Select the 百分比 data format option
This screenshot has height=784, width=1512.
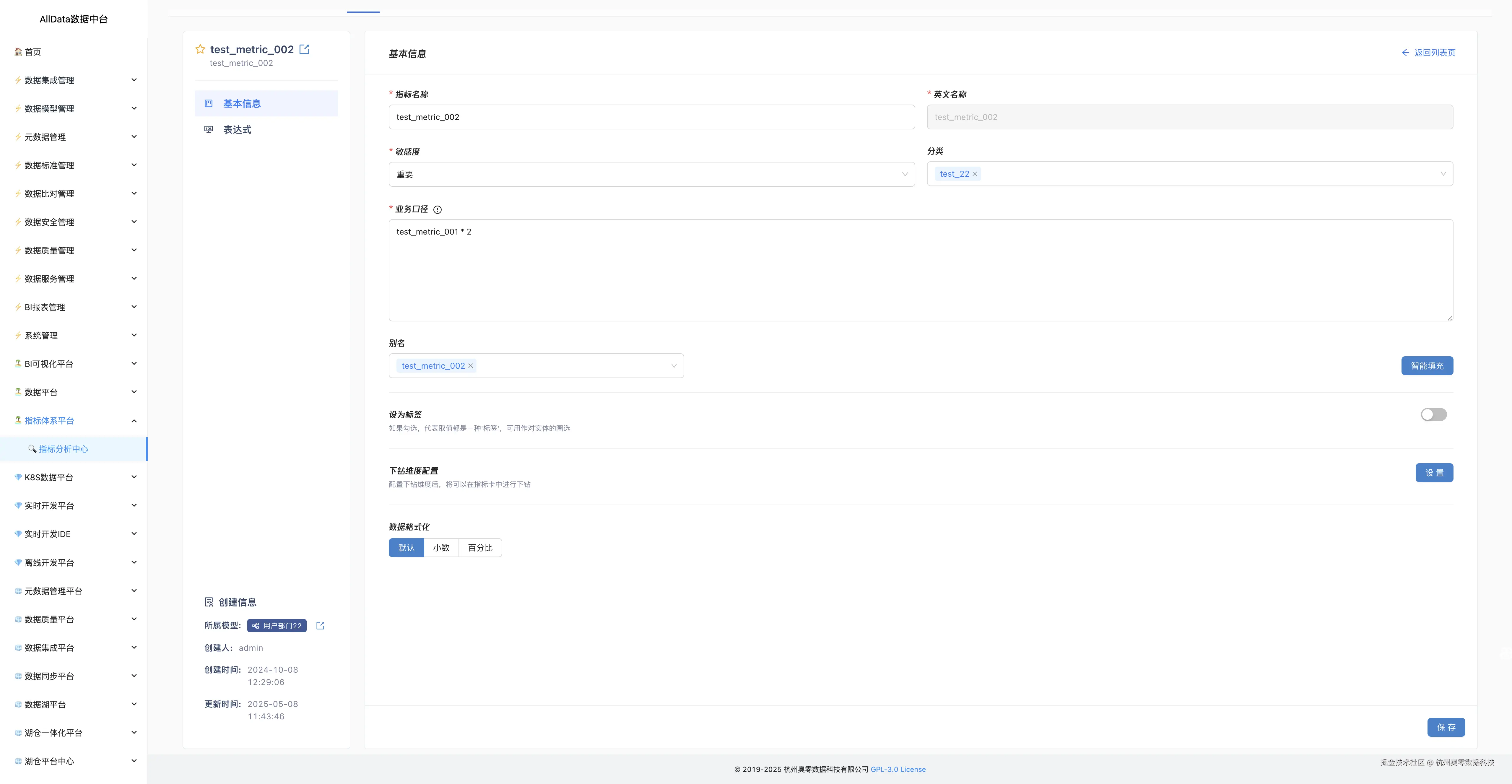click(x=480, y=547)
